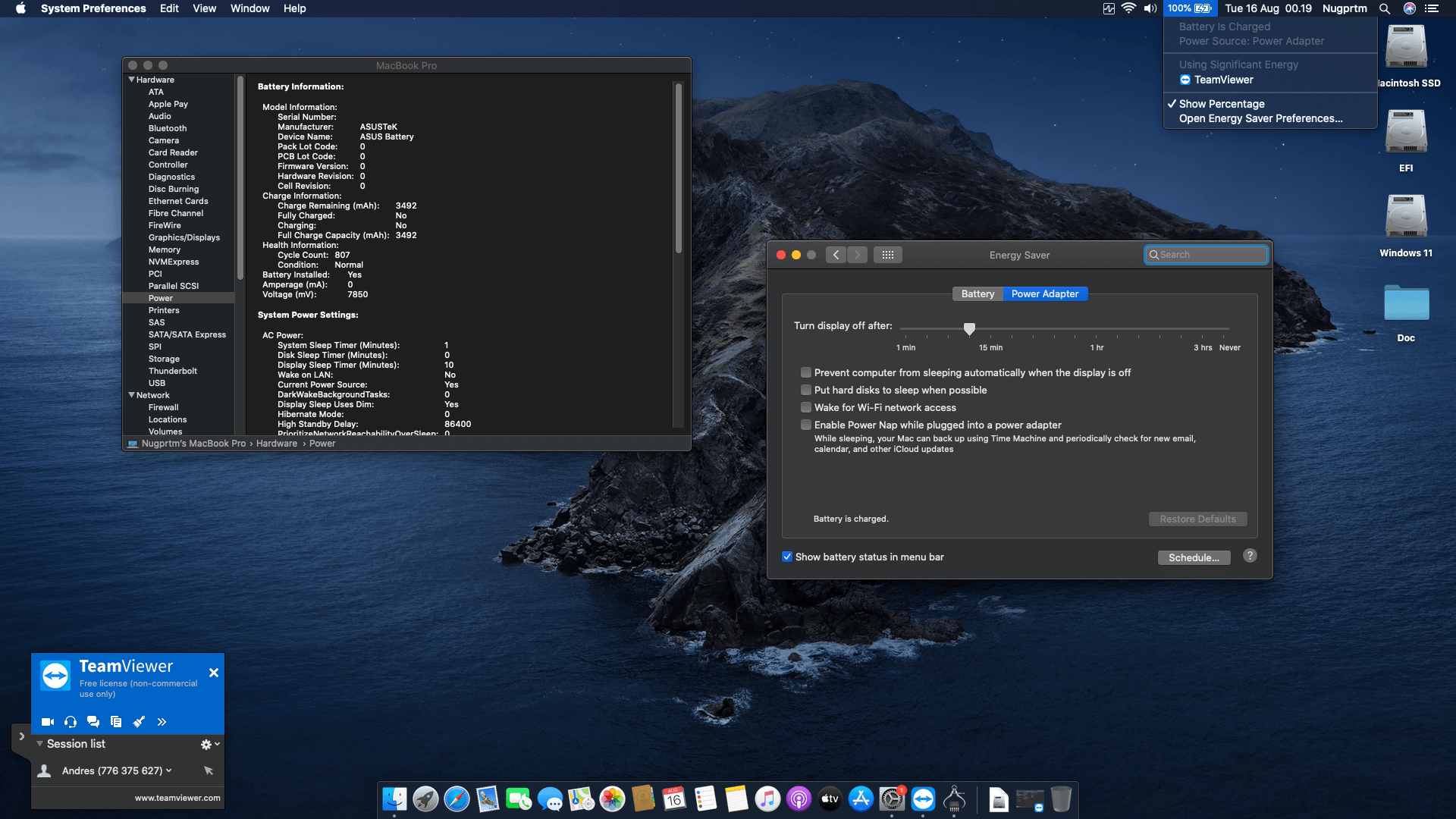Viewport: 1456px width, 819px height.
Task: Enable Power Nap while plugged in
Action: [x=806, y=425]
